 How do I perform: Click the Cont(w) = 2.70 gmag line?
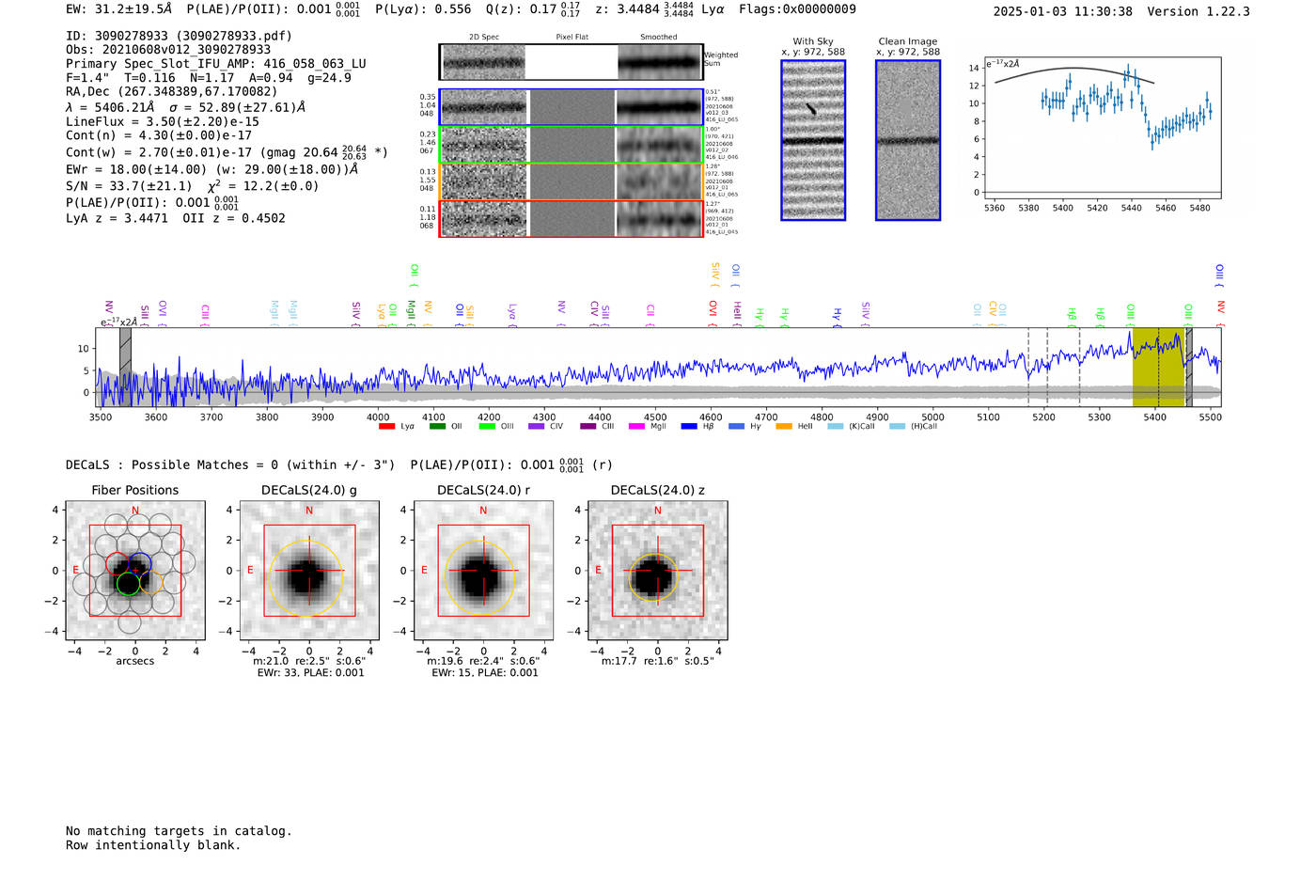(x=227, y=151)
